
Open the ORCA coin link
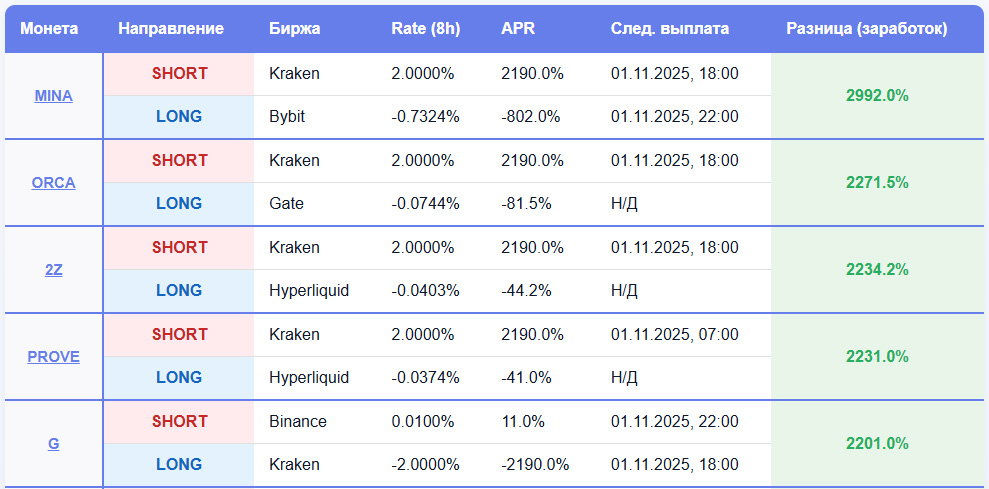coord(53,183)
